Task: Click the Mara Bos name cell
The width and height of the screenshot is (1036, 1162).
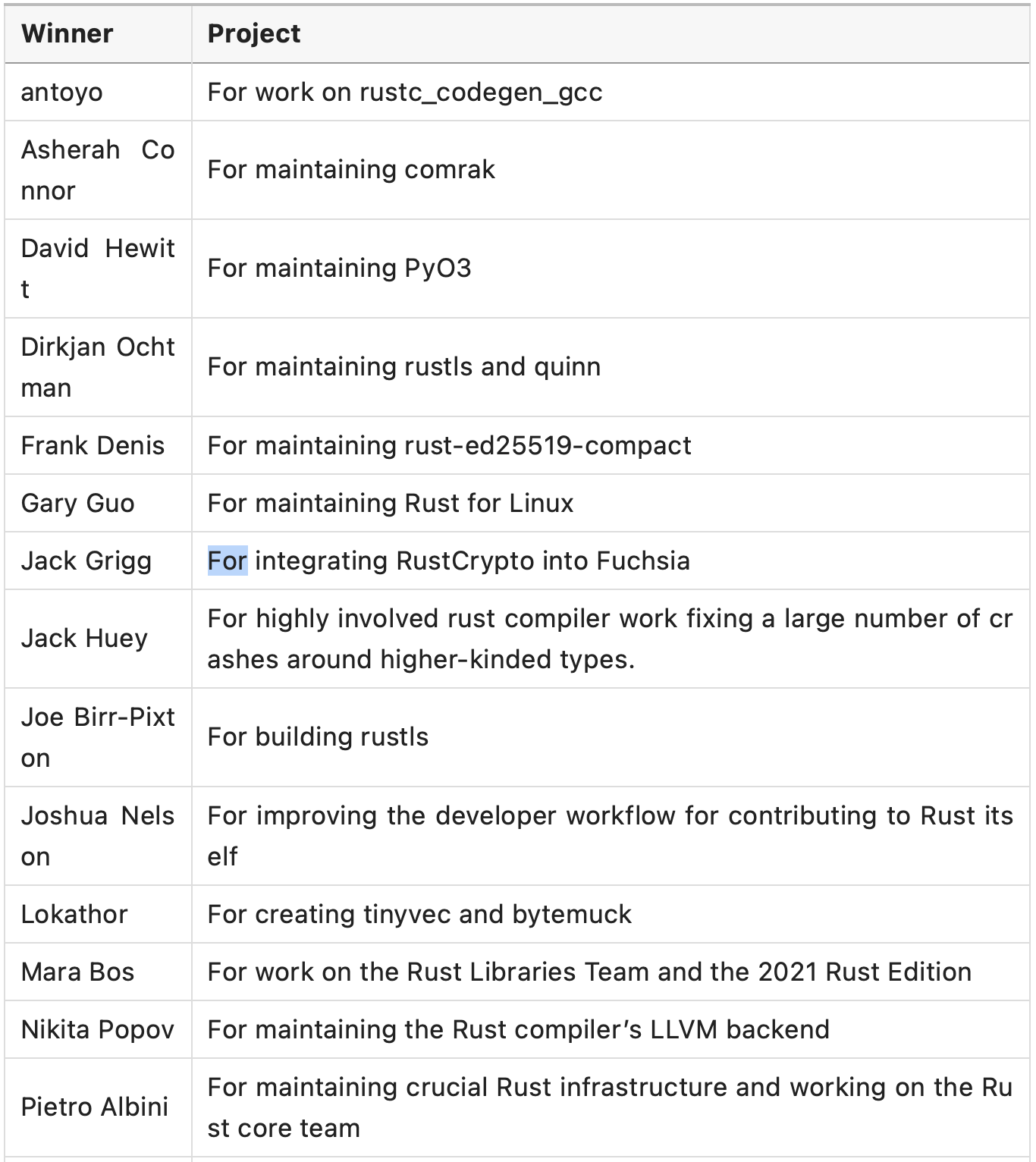Action: point(77,972)
